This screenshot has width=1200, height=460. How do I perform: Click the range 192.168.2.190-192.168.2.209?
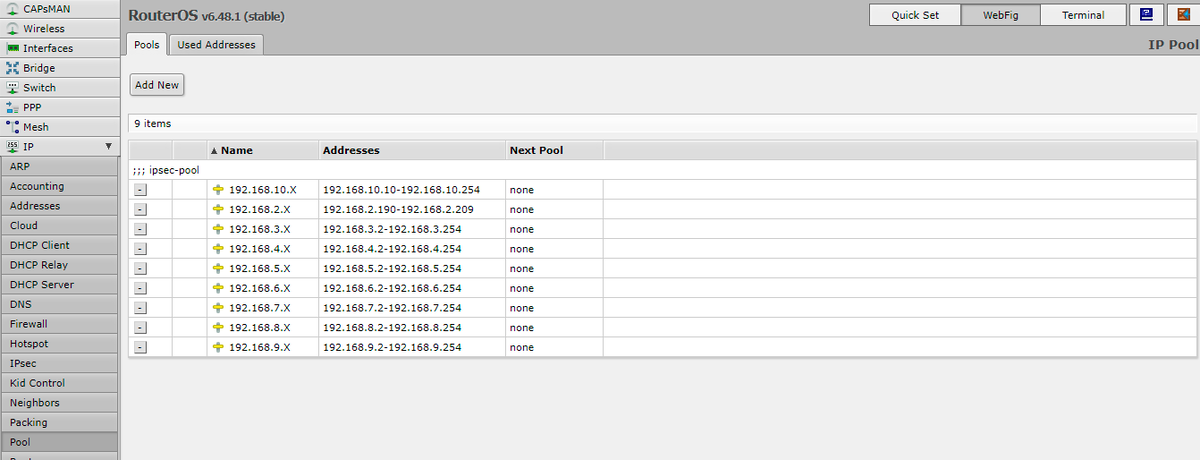(x=398, y=210)
